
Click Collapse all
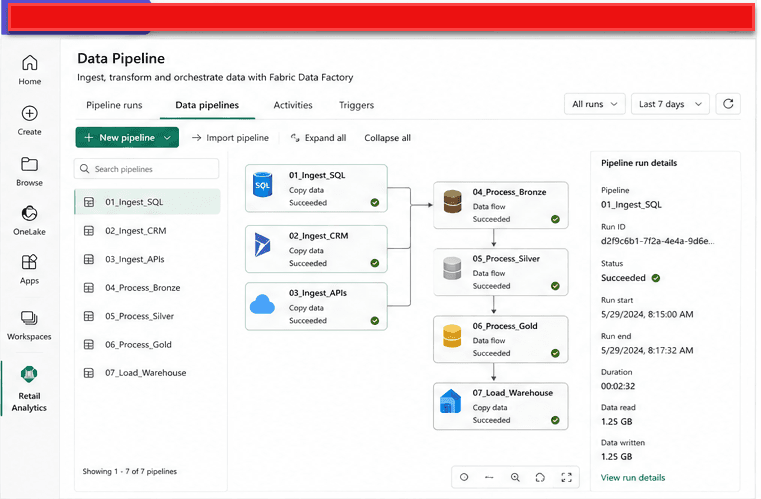(x=387, y=138)
